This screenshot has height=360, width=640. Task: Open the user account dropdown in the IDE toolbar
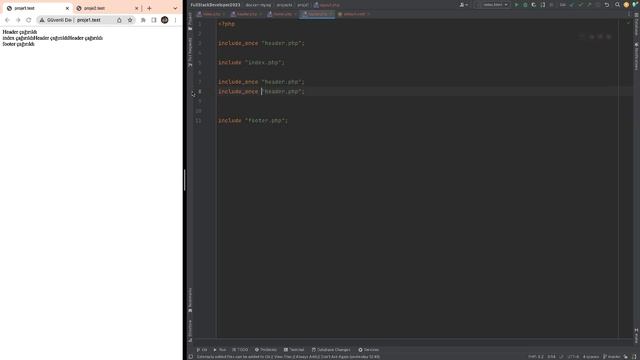(x=464, y=5)
